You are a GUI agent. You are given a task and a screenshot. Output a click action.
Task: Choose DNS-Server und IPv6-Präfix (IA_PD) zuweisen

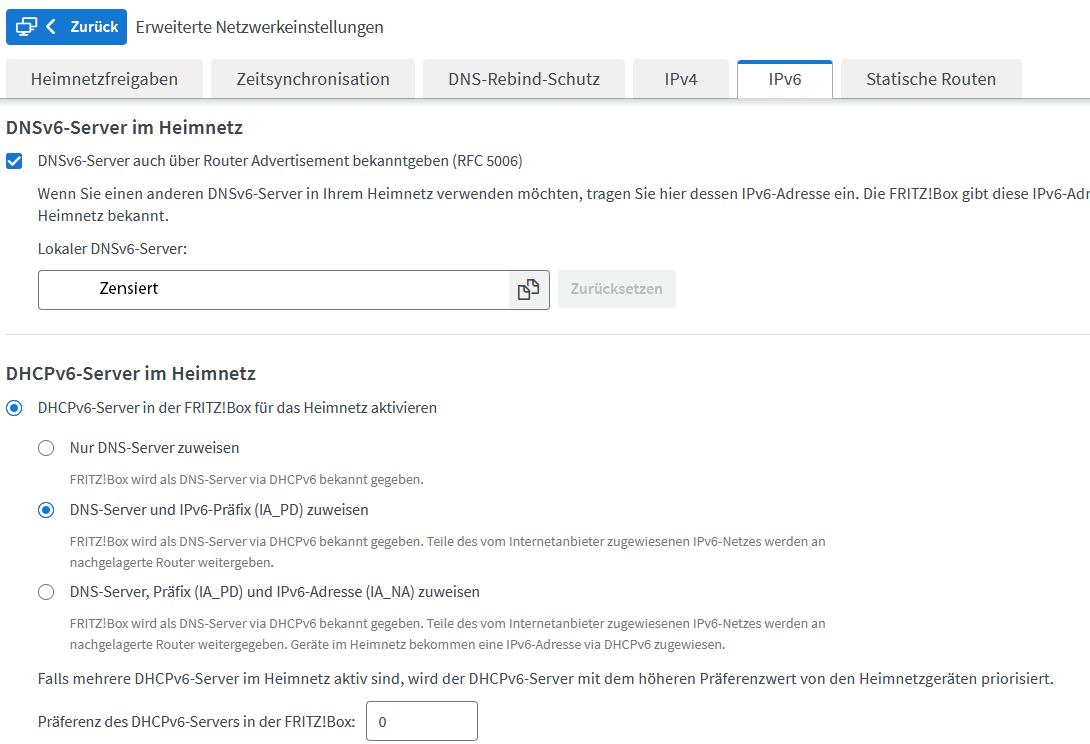(46, 510)
